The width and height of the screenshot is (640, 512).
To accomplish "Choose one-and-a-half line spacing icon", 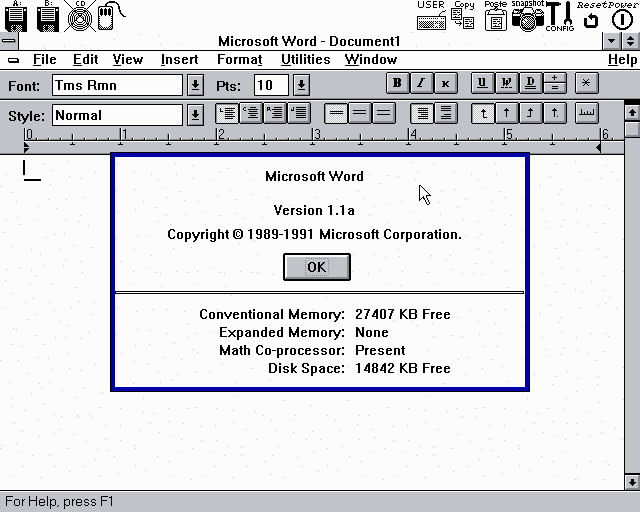I will [x=360, y=113].
